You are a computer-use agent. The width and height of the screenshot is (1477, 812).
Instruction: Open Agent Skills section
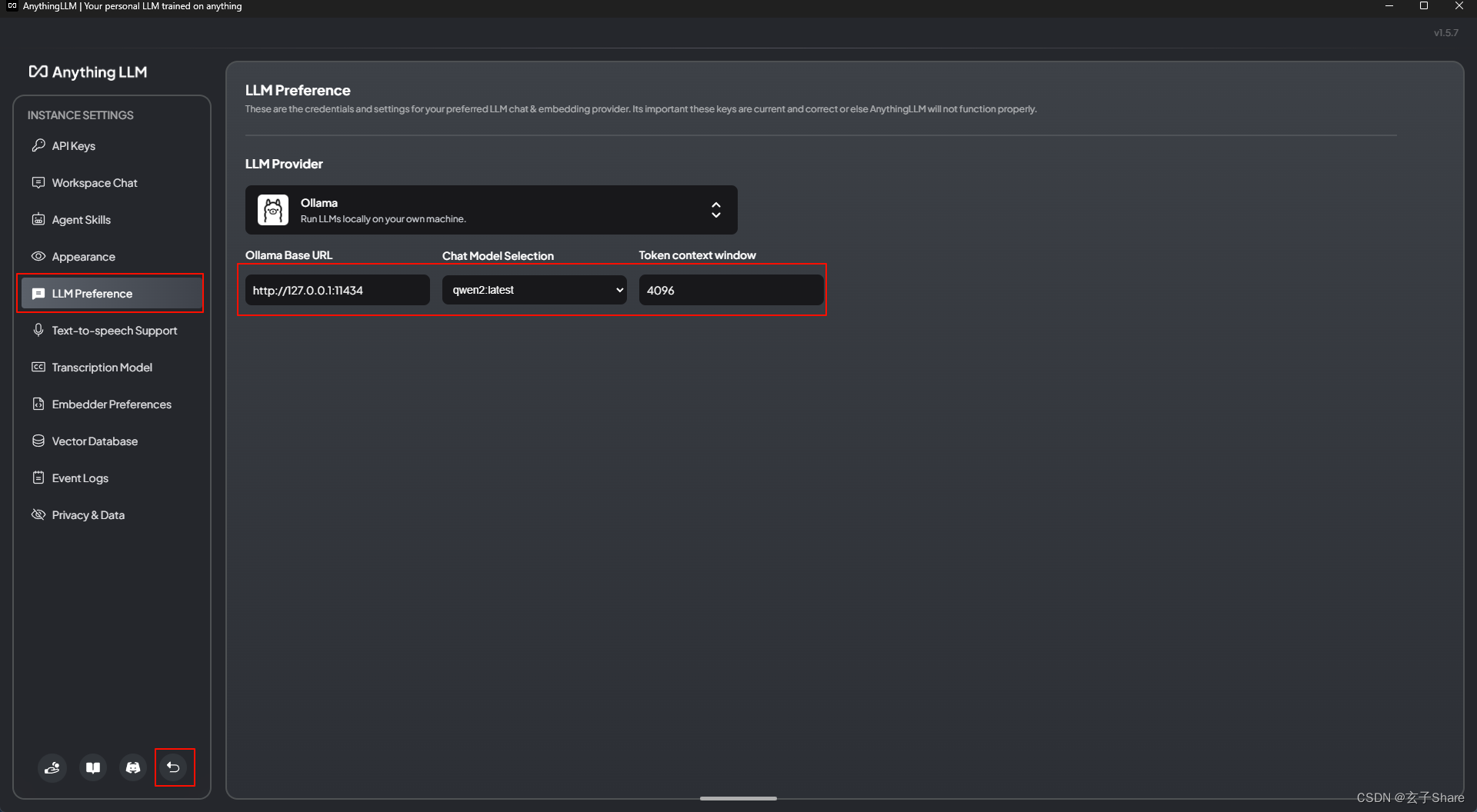click(112, 219)
